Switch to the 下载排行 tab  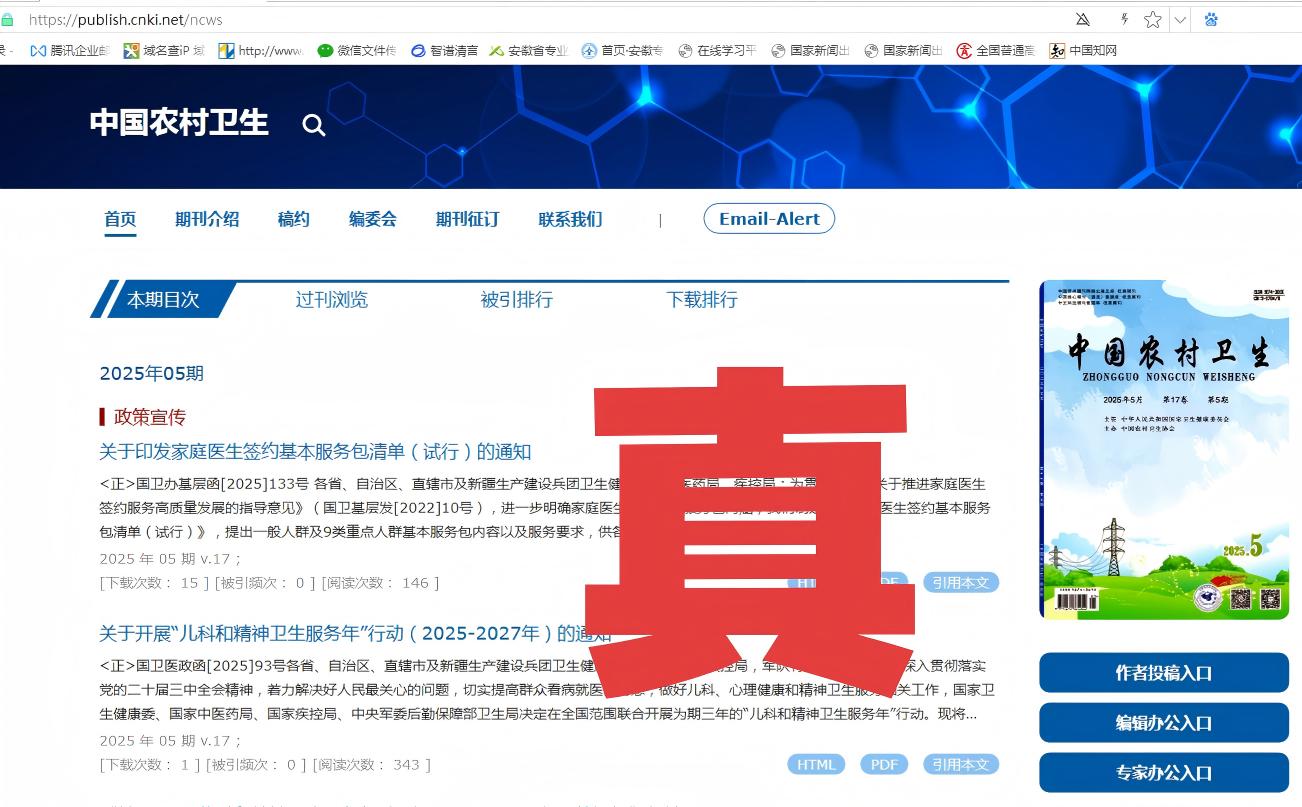click(702, 300)
